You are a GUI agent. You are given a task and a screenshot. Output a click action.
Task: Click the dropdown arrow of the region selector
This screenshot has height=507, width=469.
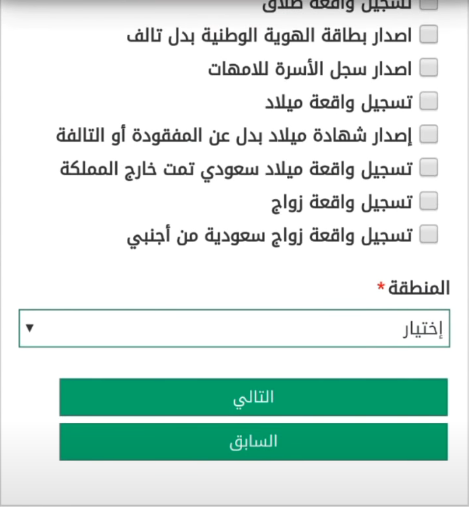pos(30,328)
